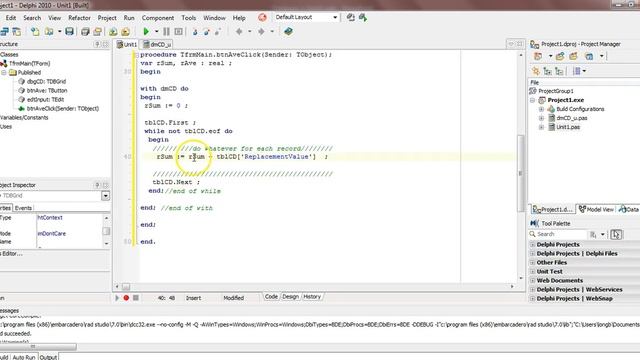Click the Save current desktop layout icon
640x360 pixels.
tap(351, 18)
